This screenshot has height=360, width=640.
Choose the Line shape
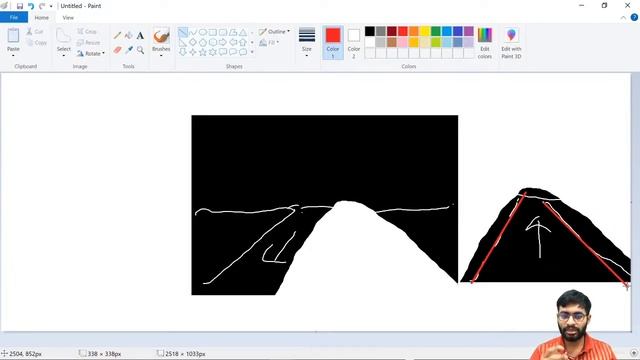click(183, 32)
